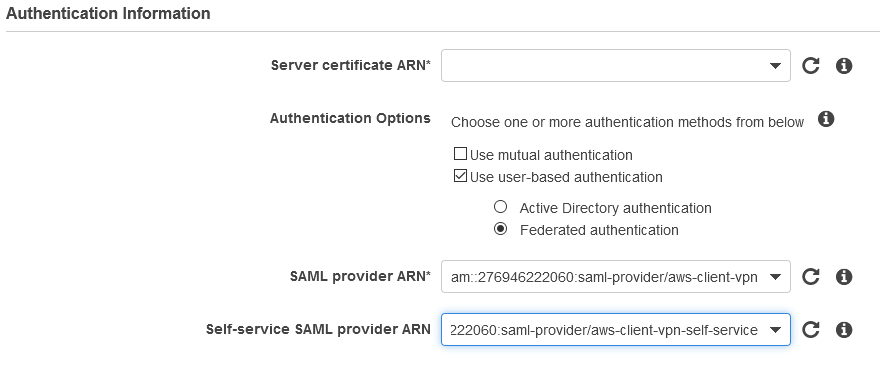
Task: Open the SAML provider ARN dropdown
Action: [x=616, y=276]
